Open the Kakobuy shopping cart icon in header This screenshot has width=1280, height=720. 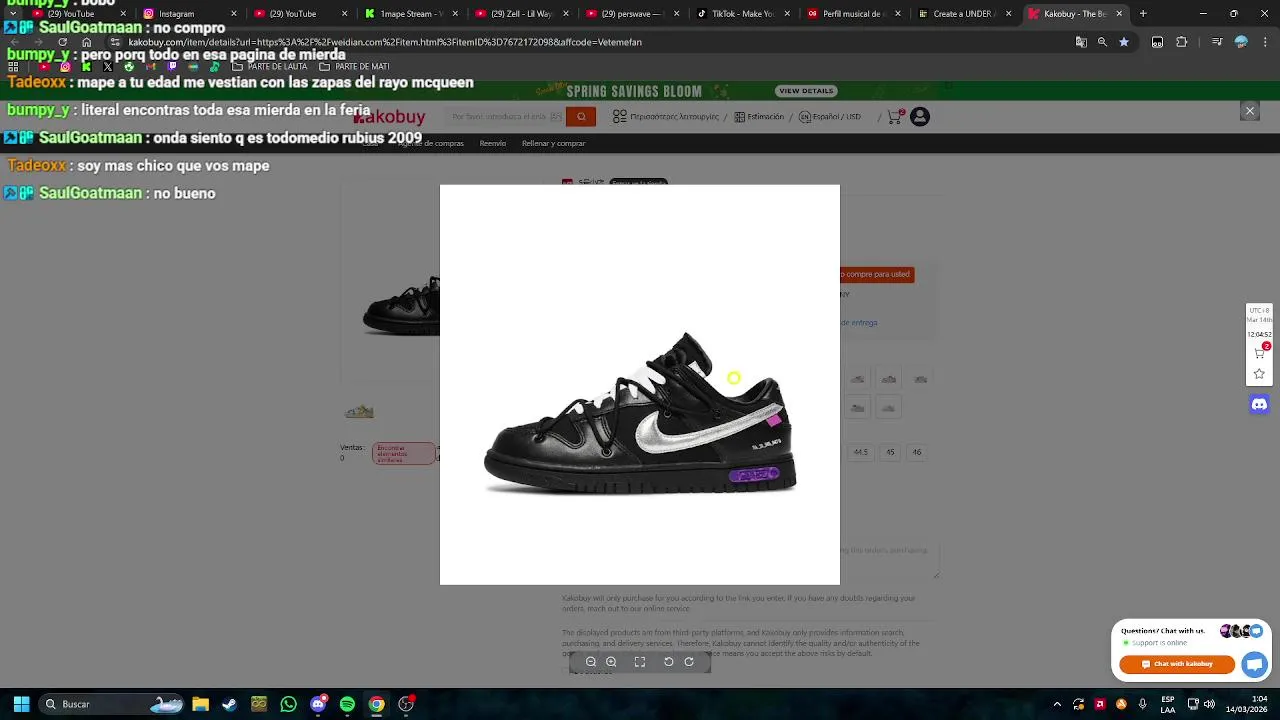point(895,117)
